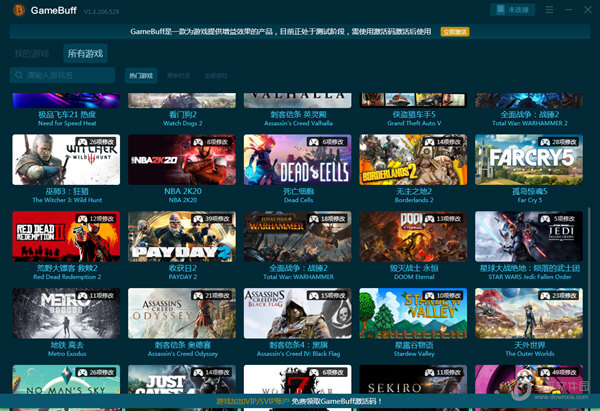This screenshot has height=411, width=600.
Task: Open the Assassin's Creed Odyssey cover
Action: pos(182,313)
